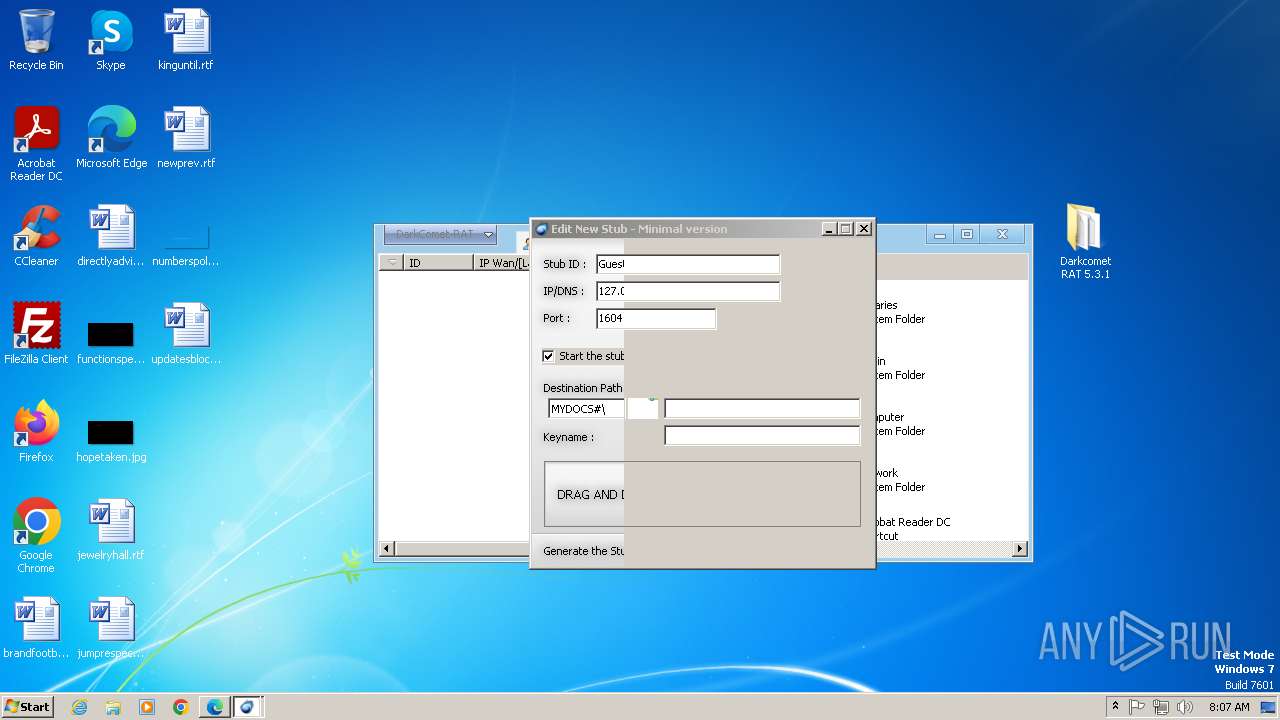Click Generate the Stub button
The height and width of the screenshot is (720, 1280).
click(x=583, y=551)
